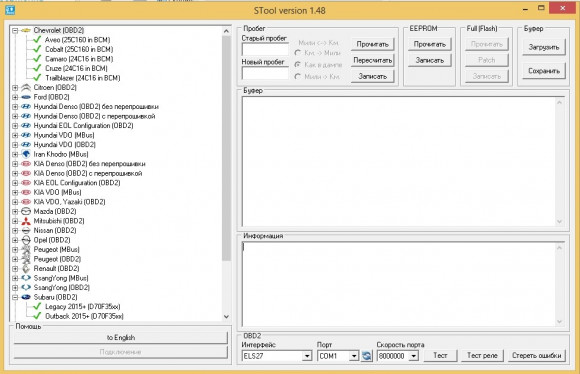Screen dimensions: 580x374
Task: Click the Стереть ошибки button
Action: (536, 356)
